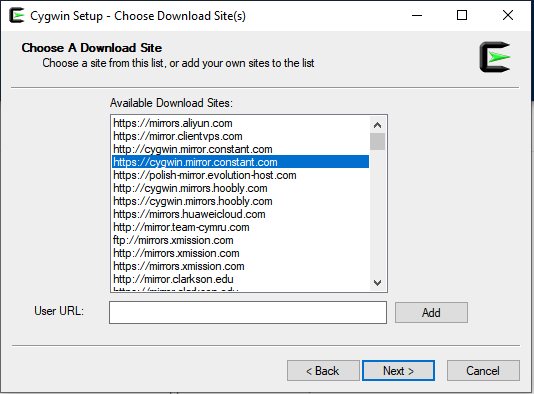Viewport: 534px width, 394px height.
Task: Click the list's scroll-up arrow
Action: coord(377,125)
